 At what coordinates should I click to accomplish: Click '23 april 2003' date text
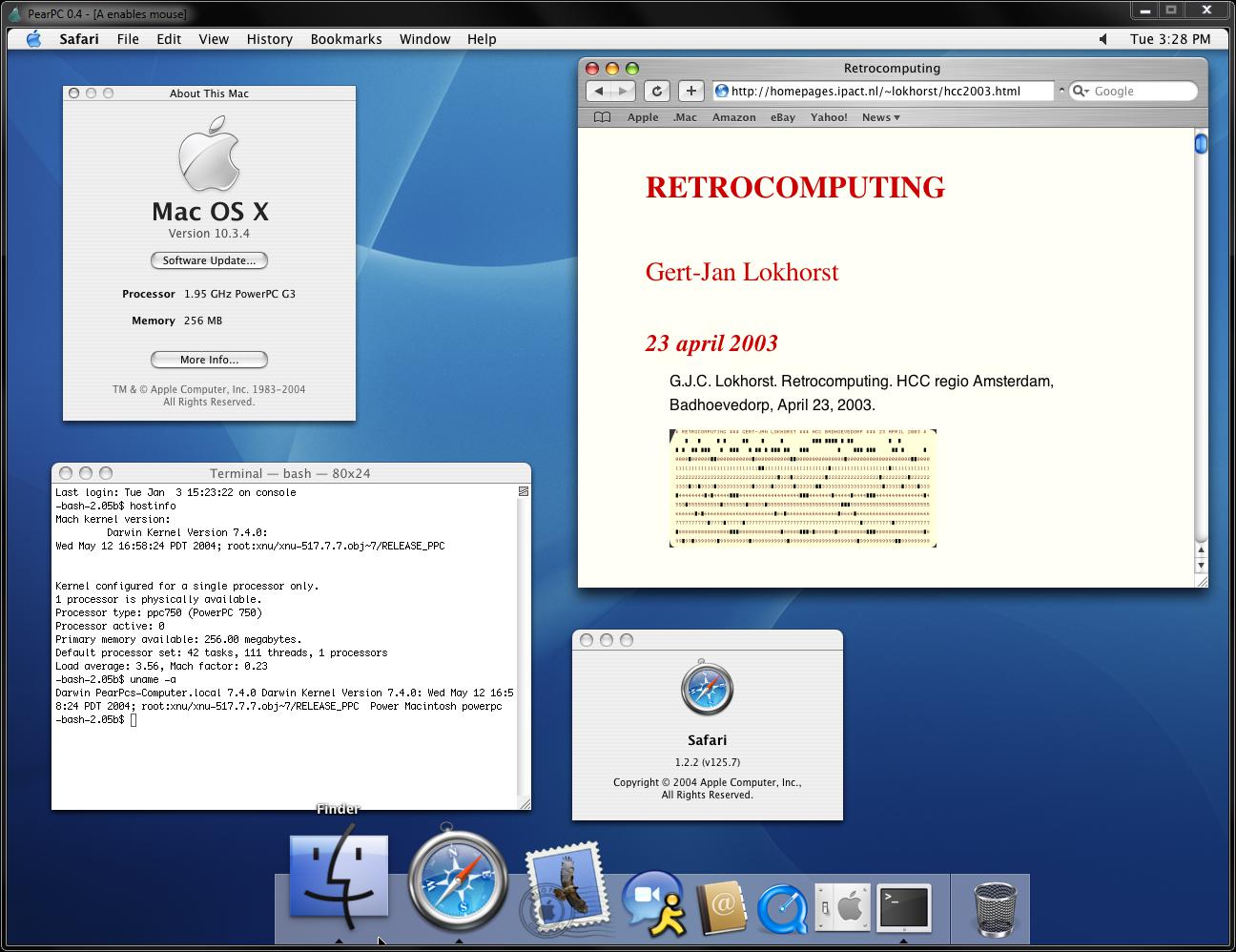(711, 343)
